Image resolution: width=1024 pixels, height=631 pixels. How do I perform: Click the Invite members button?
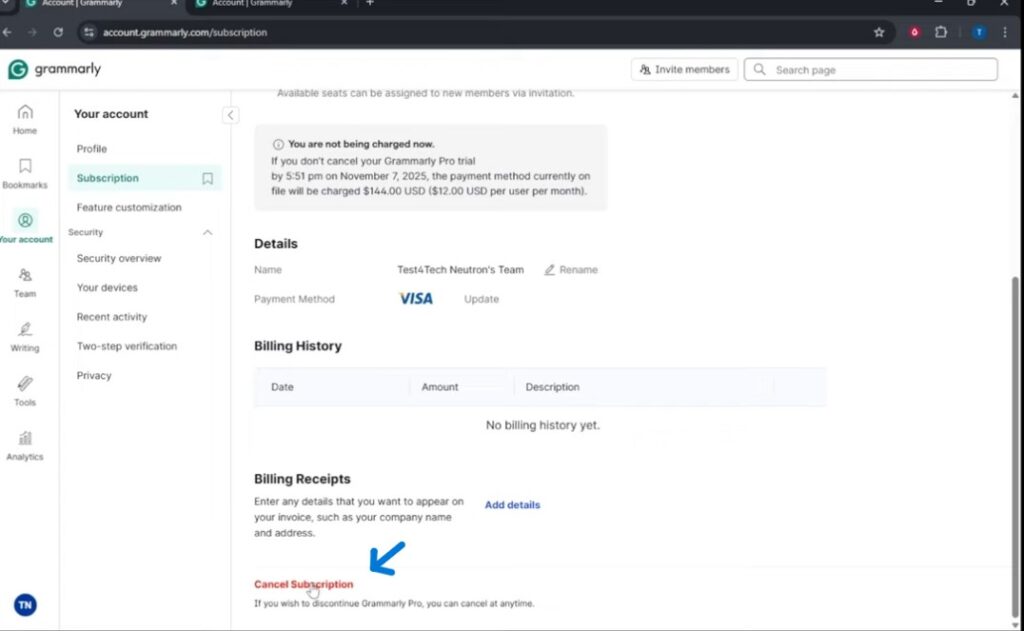[x=685, y=70]
